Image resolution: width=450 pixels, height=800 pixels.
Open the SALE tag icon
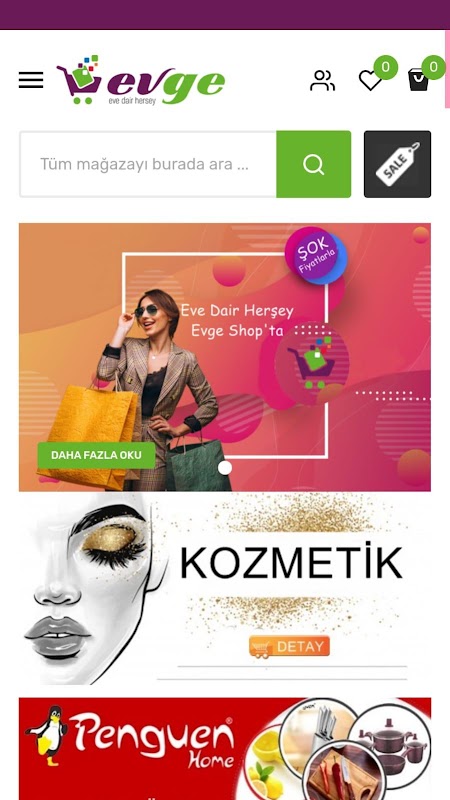pos(397,164)
